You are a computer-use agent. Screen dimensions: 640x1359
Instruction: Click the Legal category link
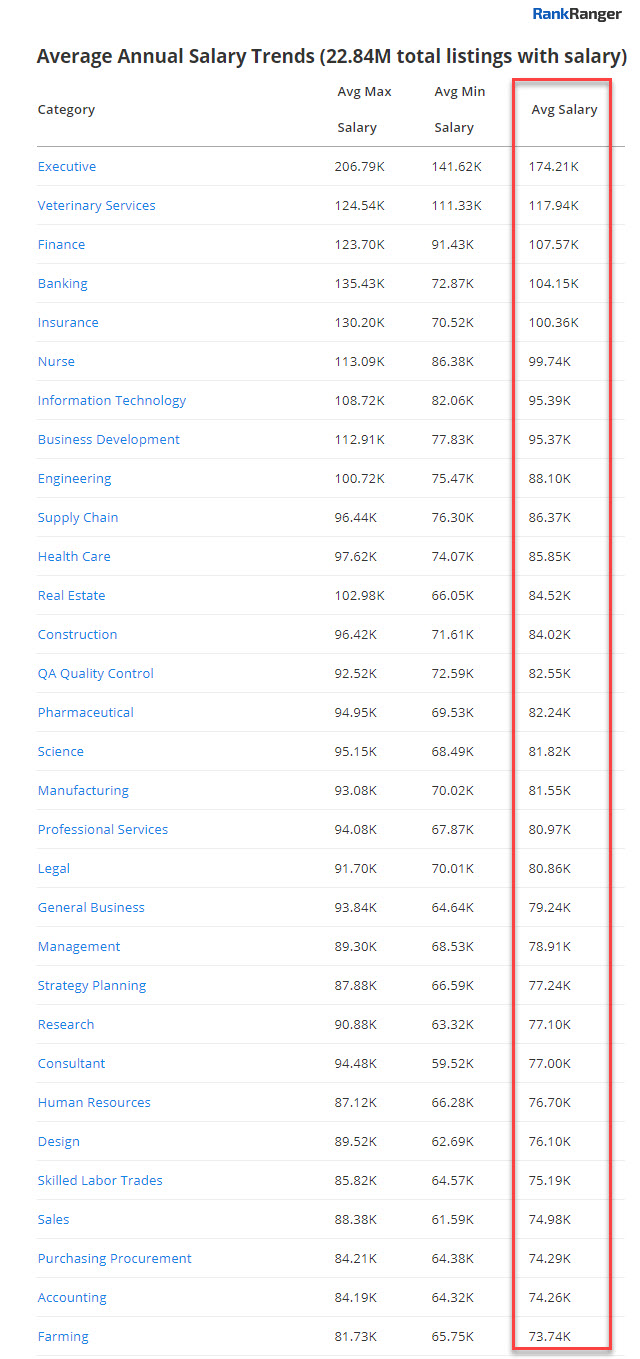[x=54, y=869]
